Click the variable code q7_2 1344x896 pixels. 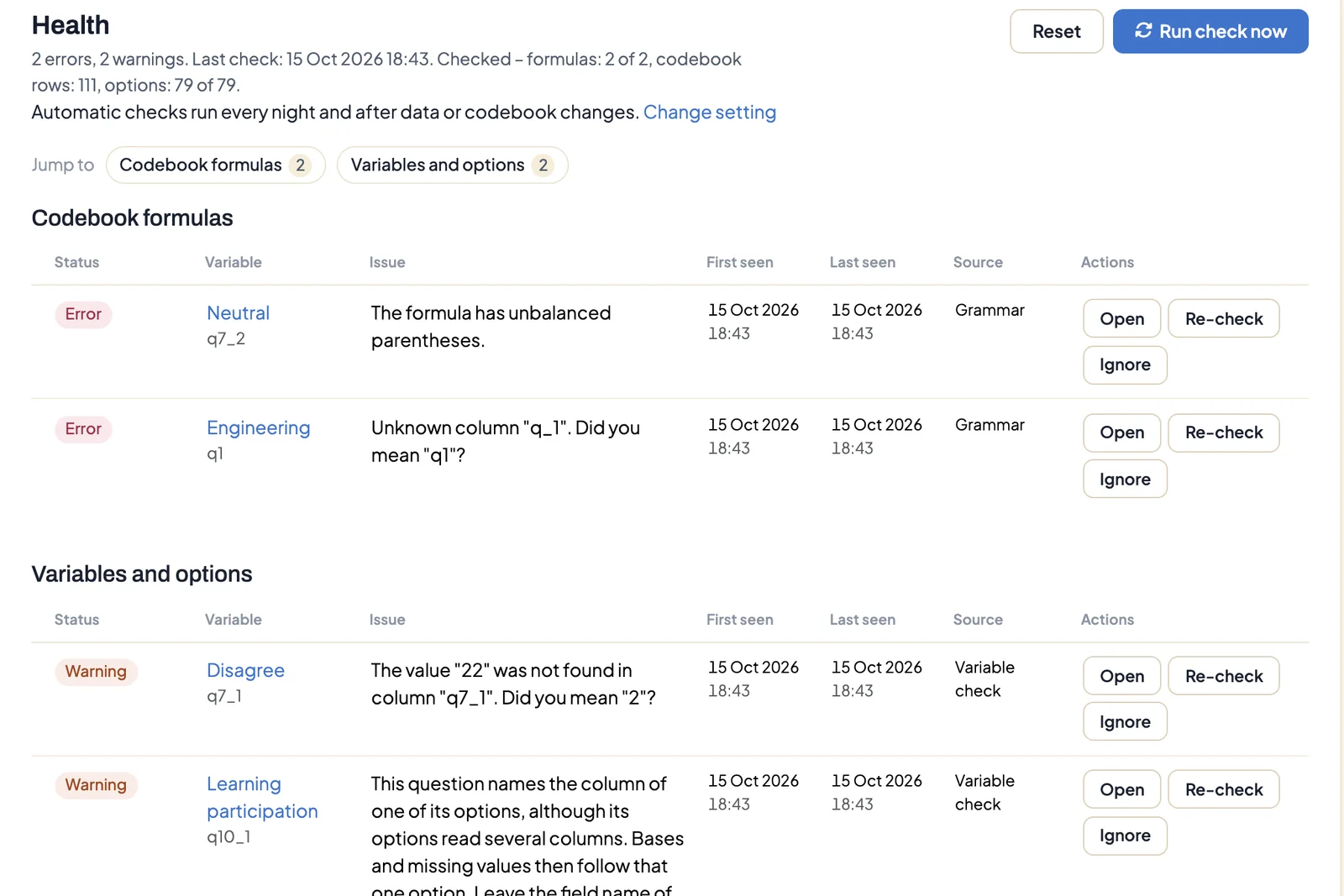(226, 339)
